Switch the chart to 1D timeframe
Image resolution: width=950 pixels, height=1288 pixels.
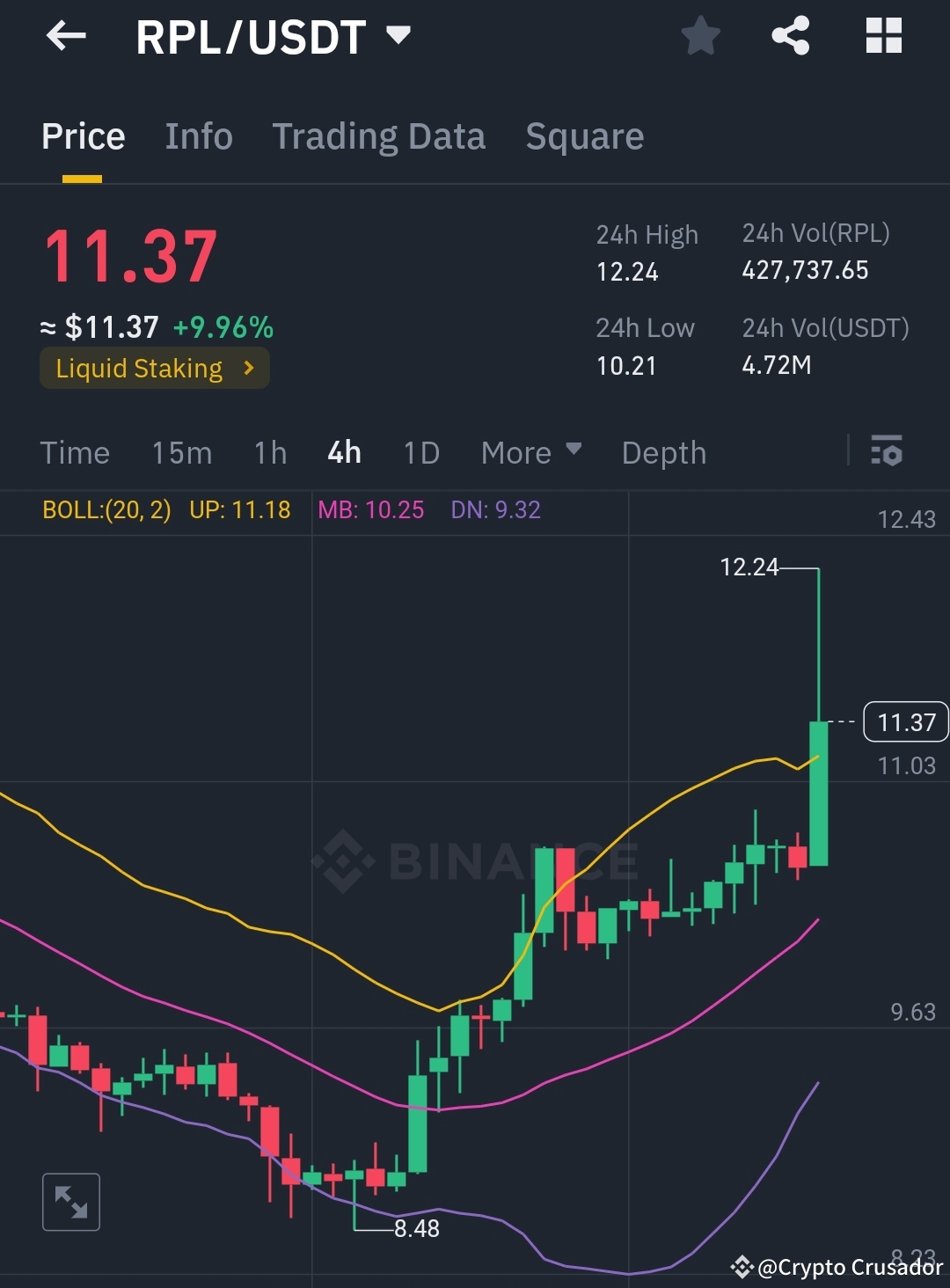(420, 452)
